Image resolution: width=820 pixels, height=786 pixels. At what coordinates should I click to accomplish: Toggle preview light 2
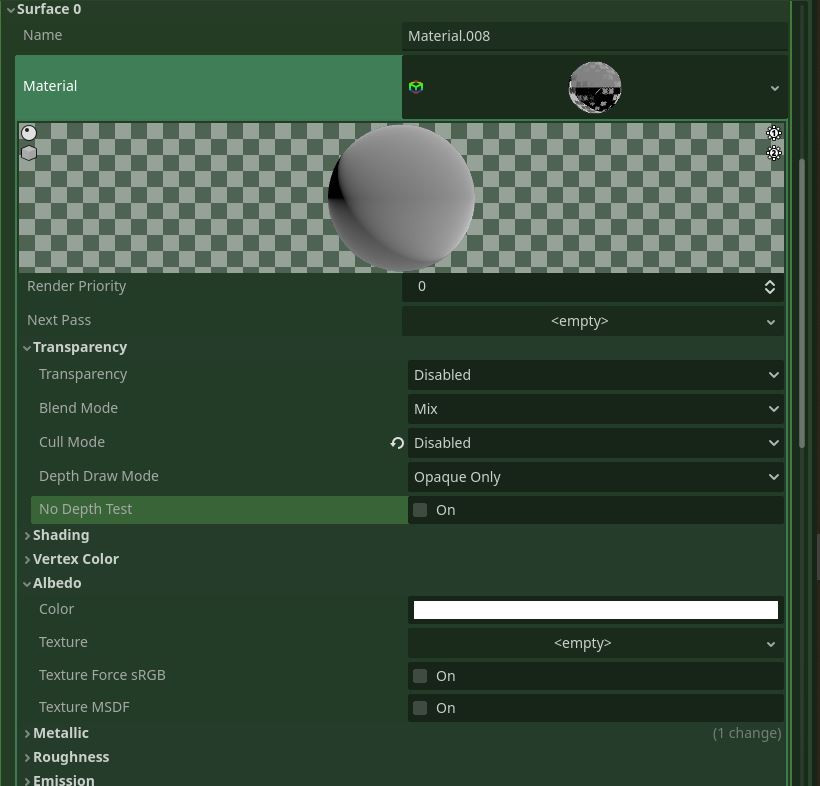[773, 153]
